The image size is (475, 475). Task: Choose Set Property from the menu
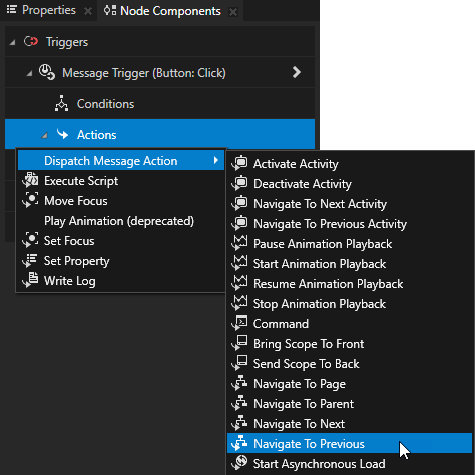[x=121, y=261]
